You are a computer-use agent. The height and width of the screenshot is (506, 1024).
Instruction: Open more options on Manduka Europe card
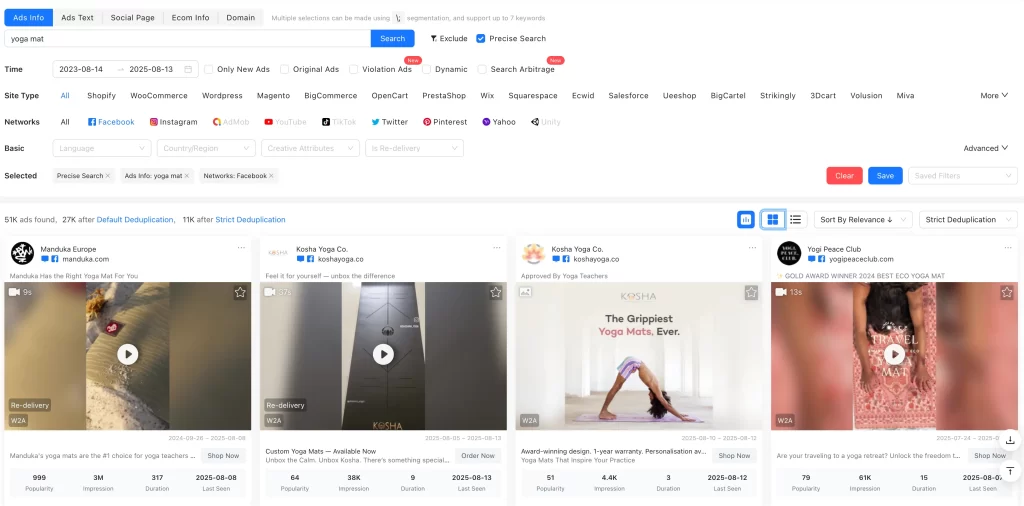pos(242,248)
